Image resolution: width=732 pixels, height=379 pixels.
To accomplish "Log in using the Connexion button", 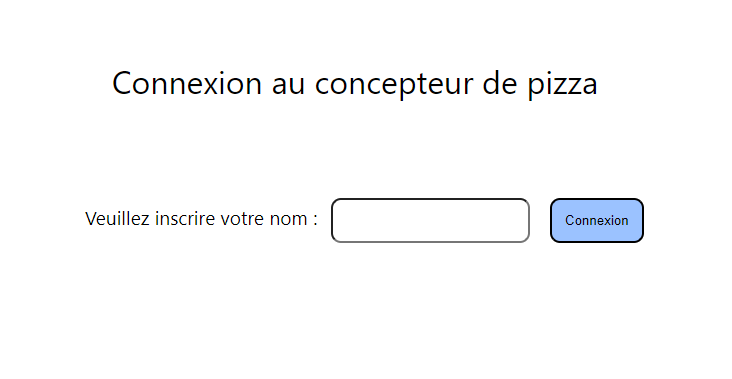I will [597, 220].
